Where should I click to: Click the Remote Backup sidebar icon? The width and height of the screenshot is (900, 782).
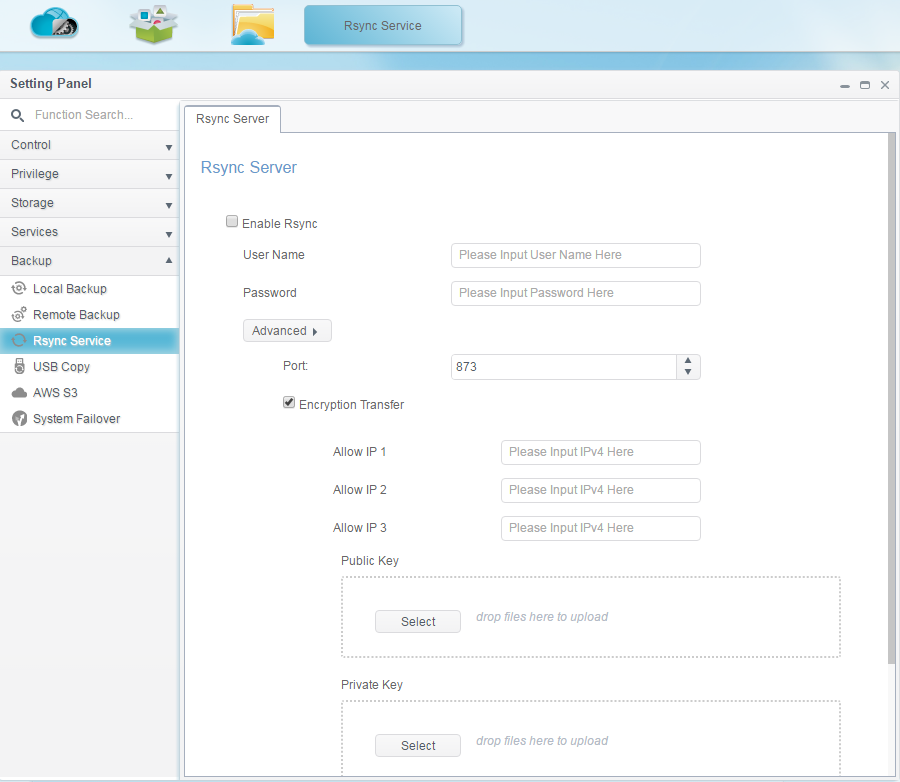click(18, 315)
